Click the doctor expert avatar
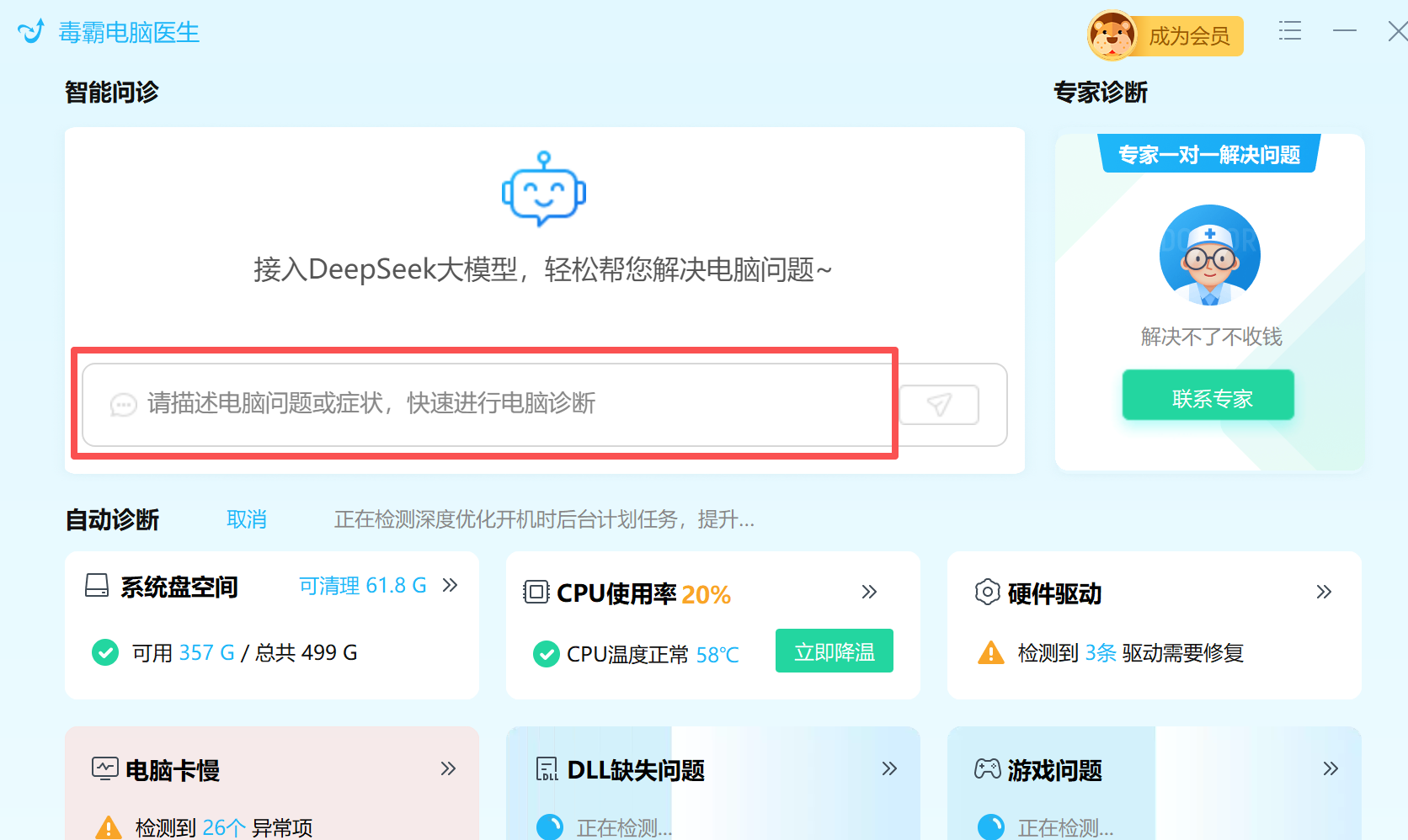 point(1209,255)
